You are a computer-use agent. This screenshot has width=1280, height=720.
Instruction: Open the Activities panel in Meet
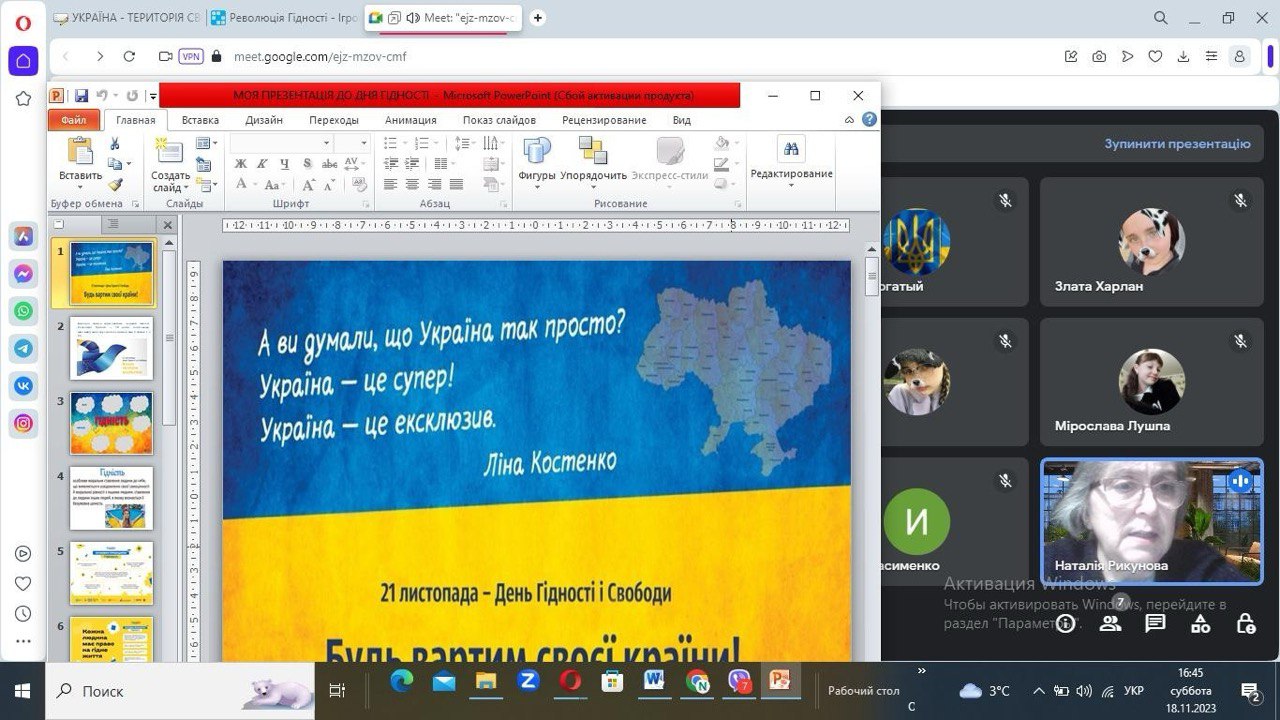(1201, 623)
